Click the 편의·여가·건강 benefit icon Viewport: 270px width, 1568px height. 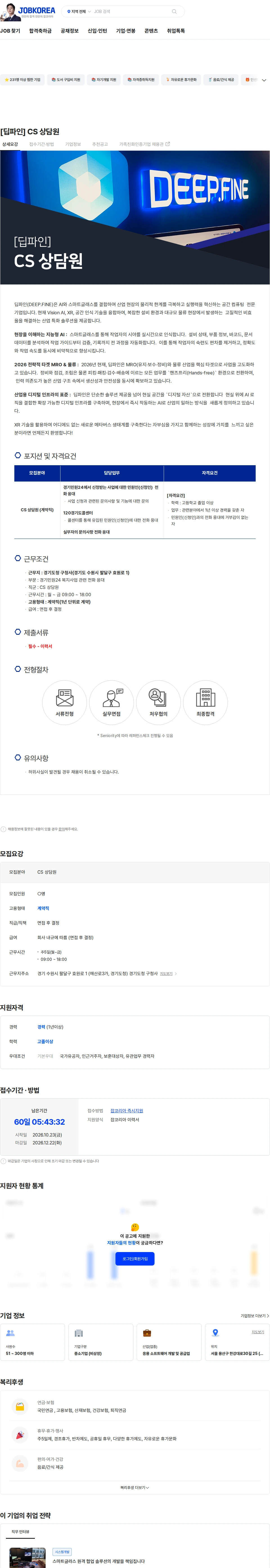[20, 1463]
